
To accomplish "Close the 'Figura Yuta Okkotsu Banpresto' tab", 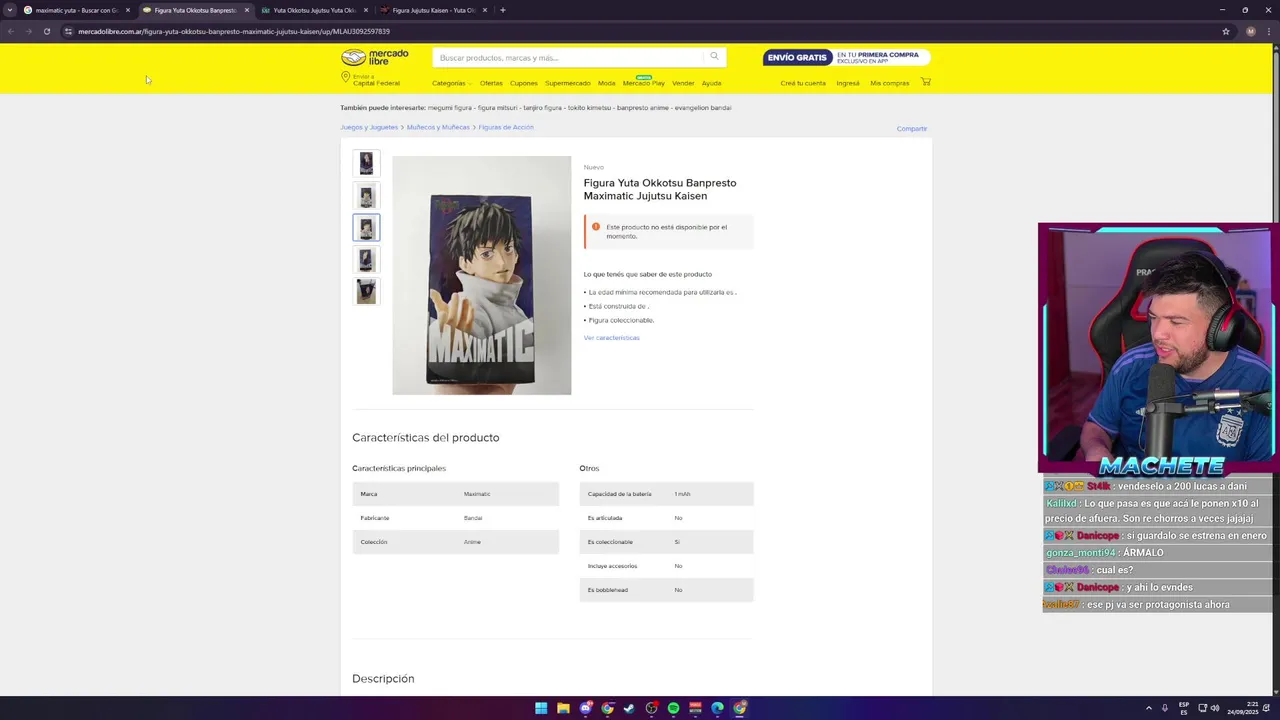I will [246, 10].
